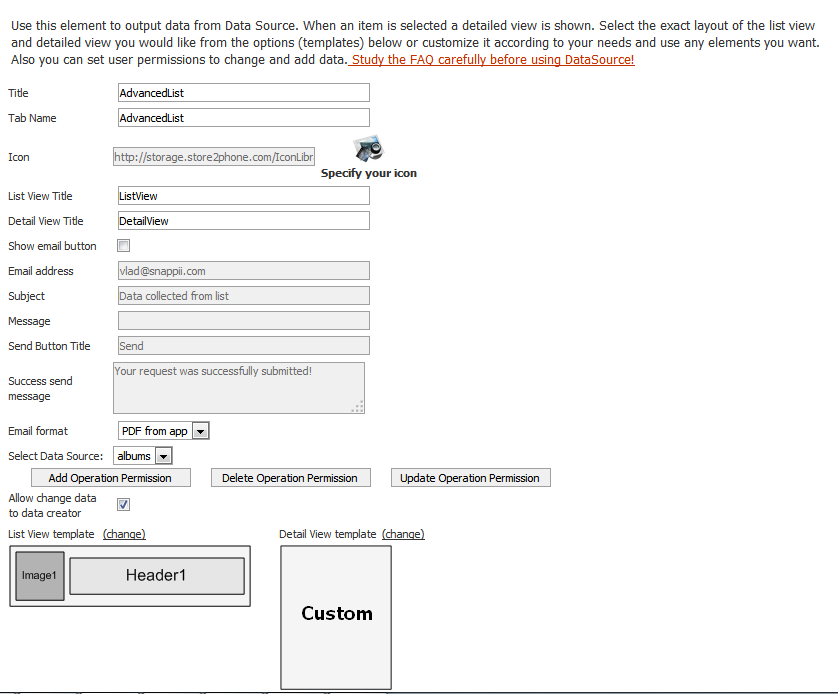Click the Icon URL field

tap(215, 157)
